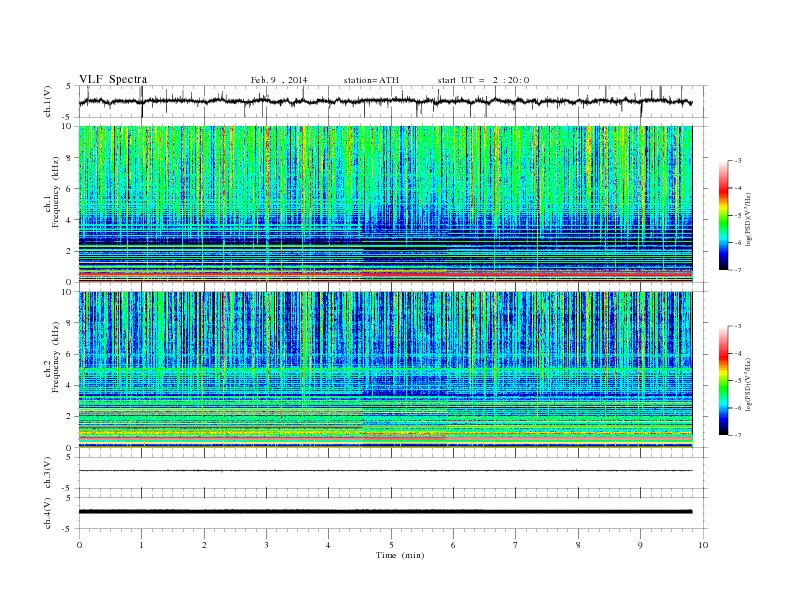
Task: Click time axis tick label "4"
Action: (x=328, y=545)
